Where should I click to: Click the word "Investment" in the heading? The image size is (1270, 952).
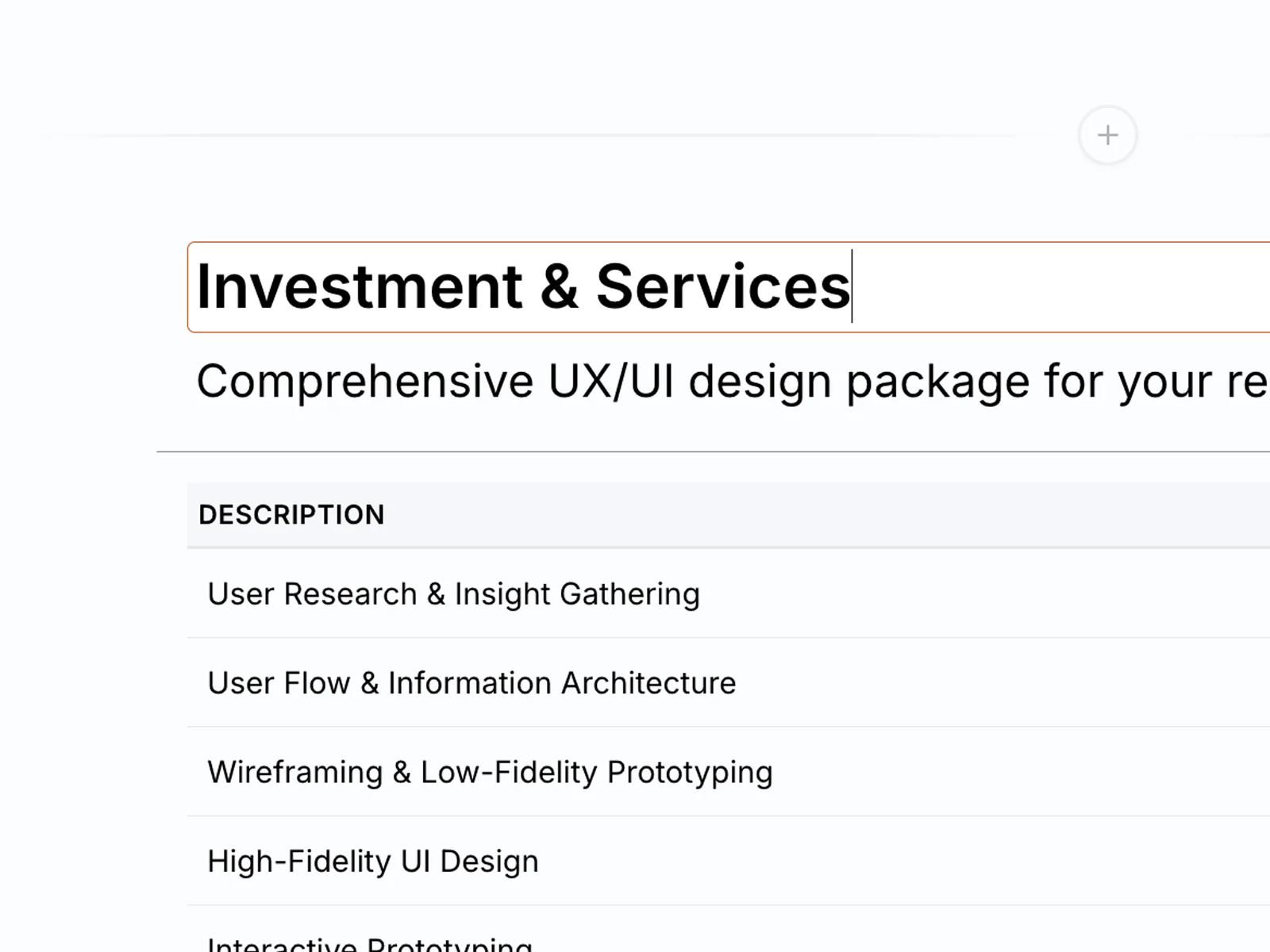click(x=359, y=287)
